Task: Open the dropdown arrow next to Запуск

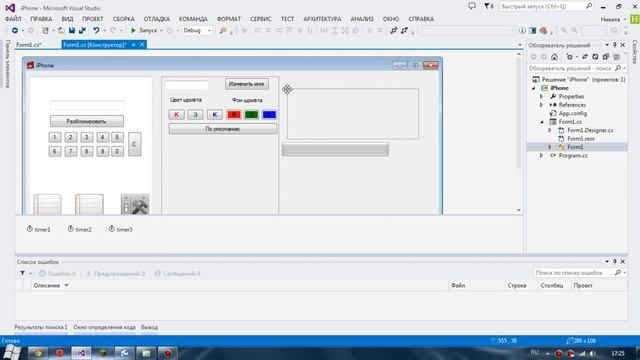Action: (x=162, y=31)
